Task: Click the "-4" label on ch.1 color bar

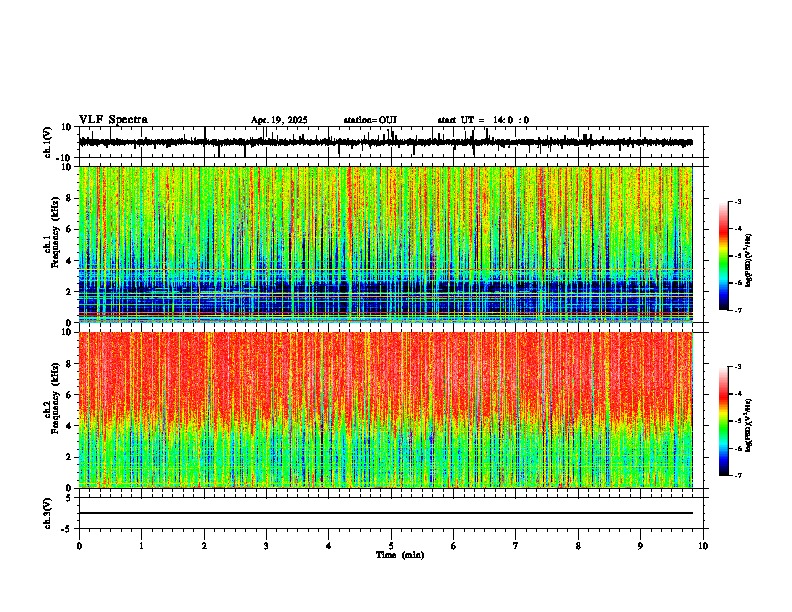Action: pos(738,229)
